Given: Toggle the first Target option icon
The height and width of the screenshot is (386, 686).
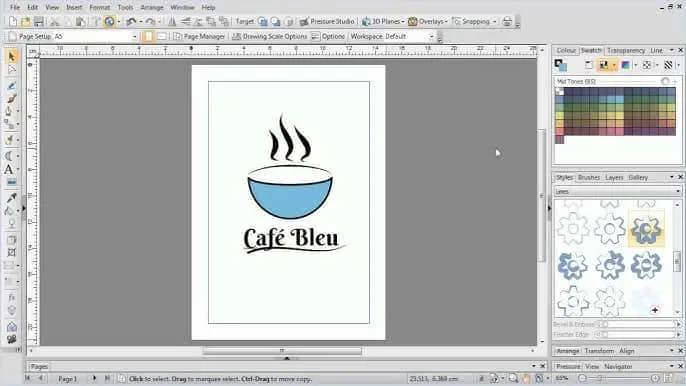Looking at the screenshot, I should (262, 21).
